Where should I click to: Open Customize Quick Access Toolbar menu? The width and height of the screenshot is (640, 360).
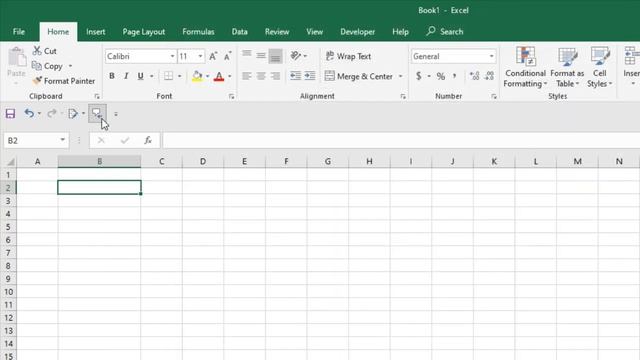click(116, 114)
